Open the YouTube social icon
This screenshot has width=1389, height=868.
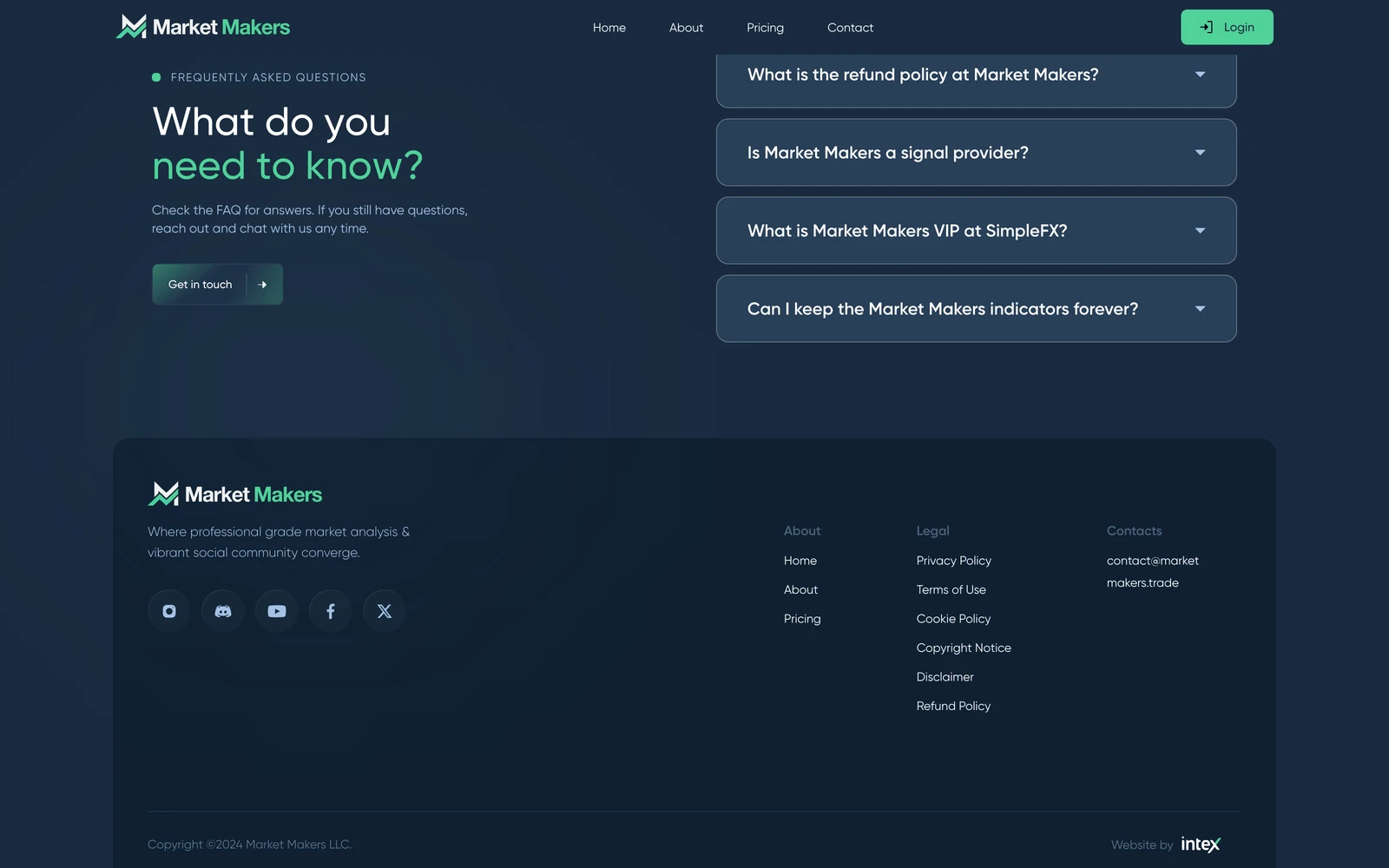coord(277,611)
